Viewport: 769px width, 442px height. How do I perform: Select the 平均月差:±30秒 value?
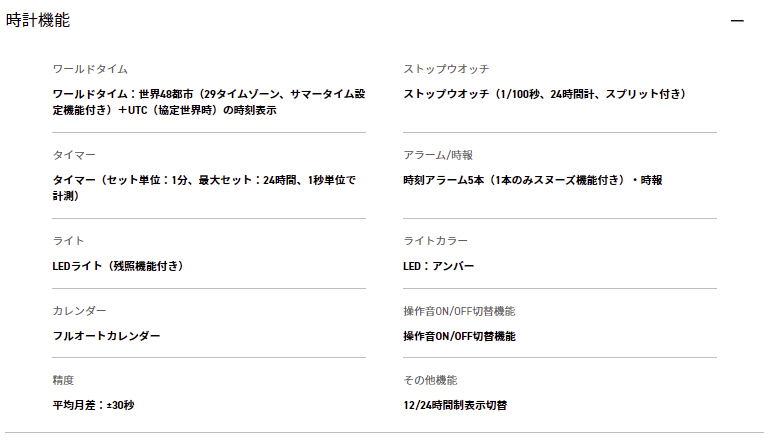tap(93, 406)
